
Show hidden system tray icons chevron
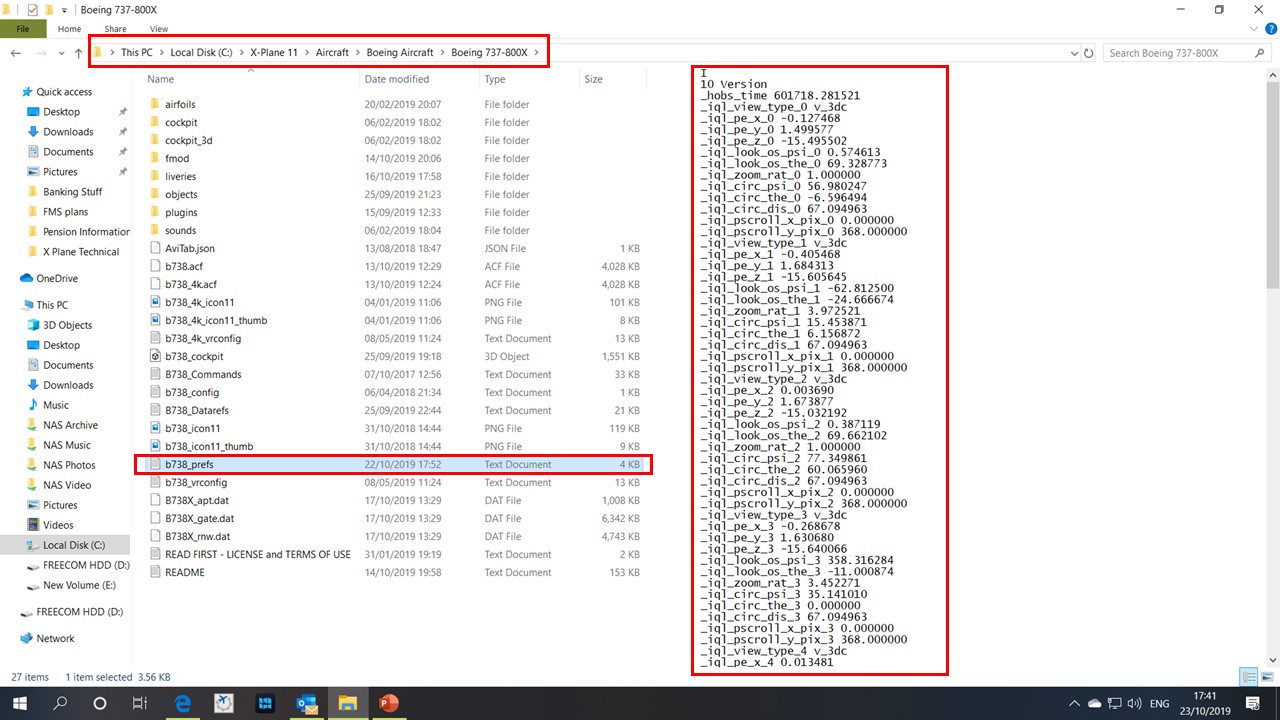(1076, 704)
